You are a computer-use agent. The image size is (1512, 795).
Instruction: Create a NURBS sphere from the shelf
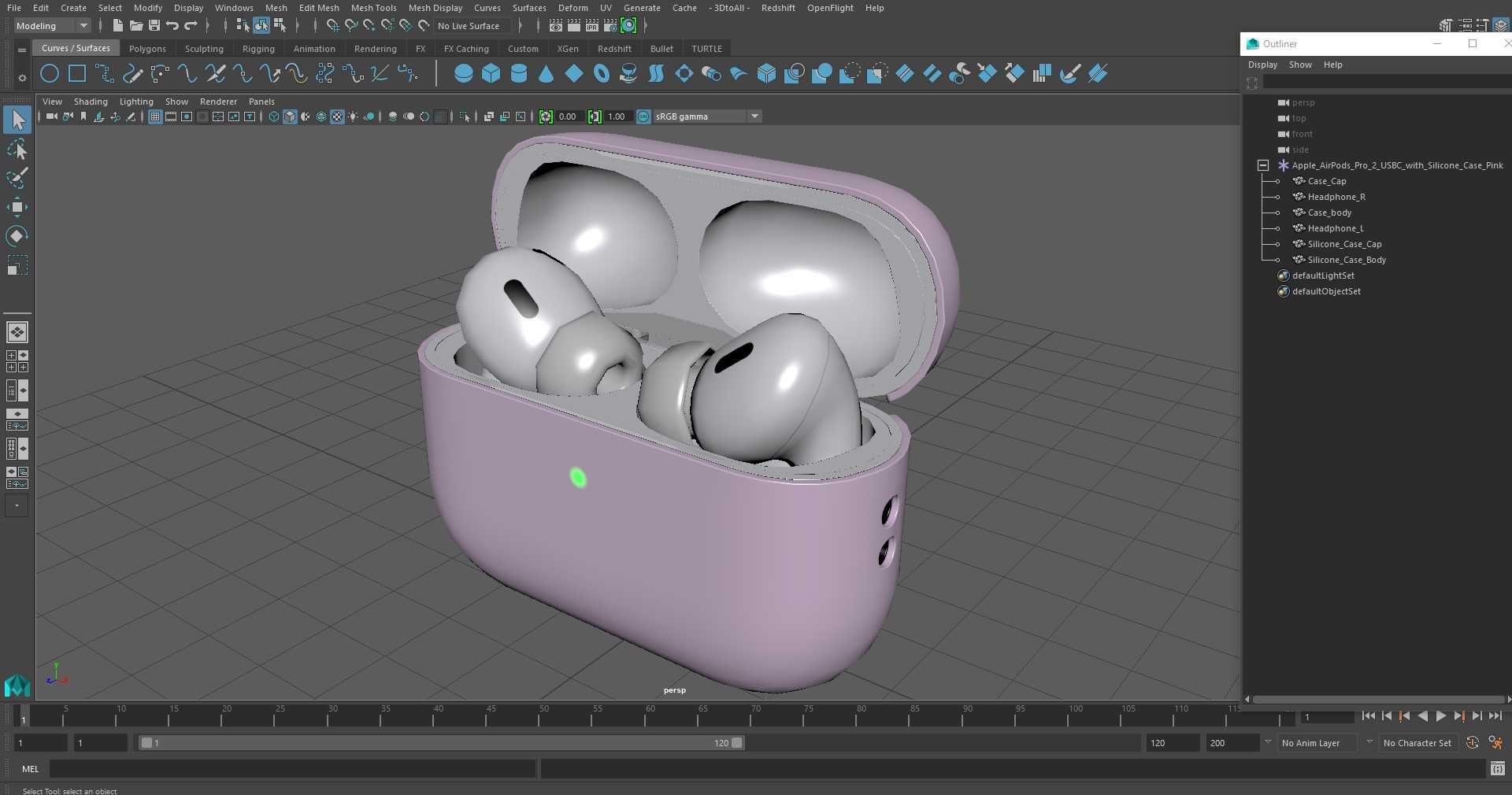pos(464,74)
